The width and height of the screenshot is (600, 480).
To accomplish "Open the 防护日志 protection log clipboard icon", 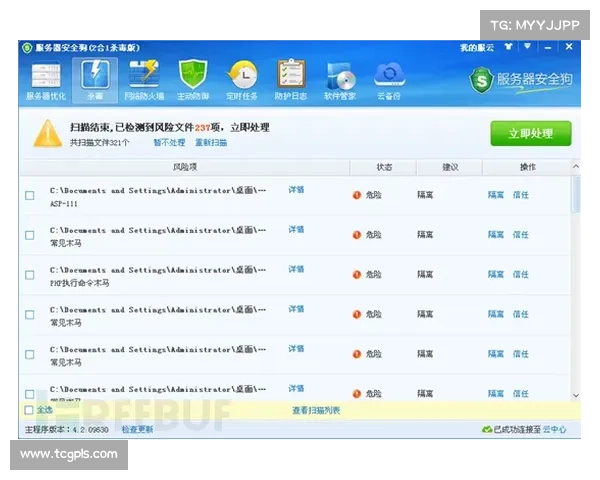I will point(290,80).
